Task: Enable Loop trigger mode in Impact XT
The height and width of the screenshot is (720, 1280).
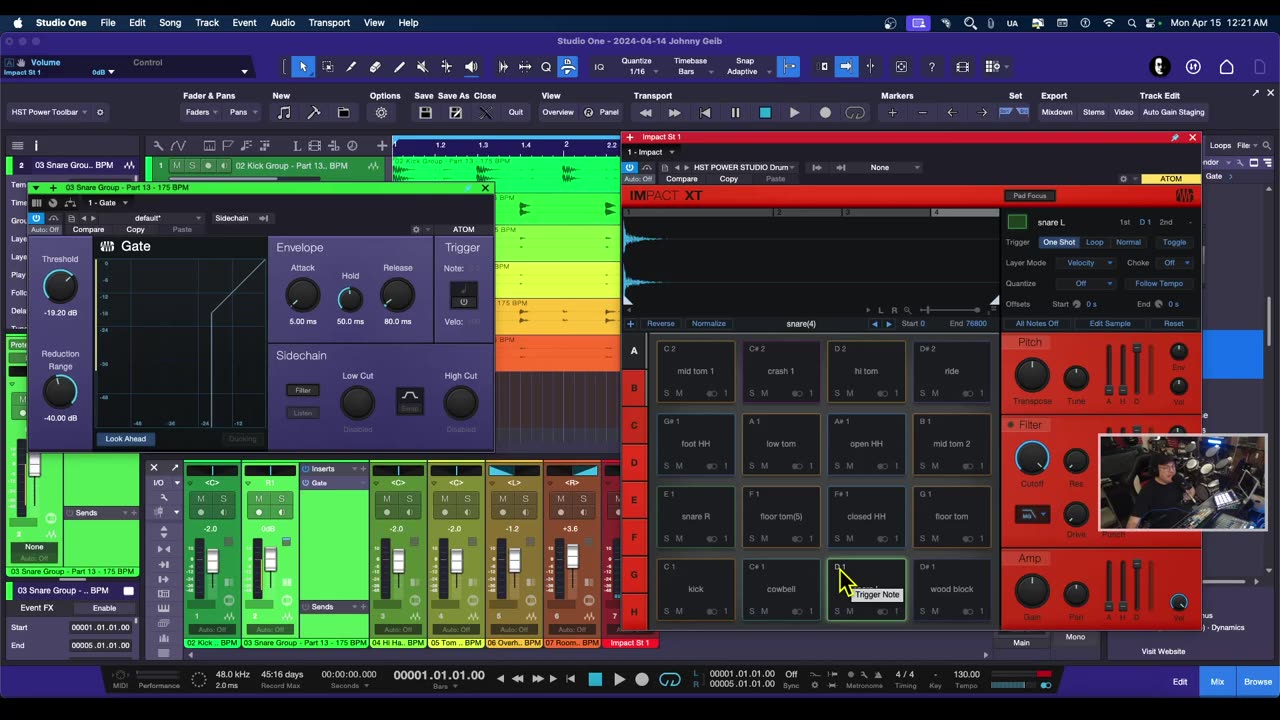Action: (x=1095, y=242)
